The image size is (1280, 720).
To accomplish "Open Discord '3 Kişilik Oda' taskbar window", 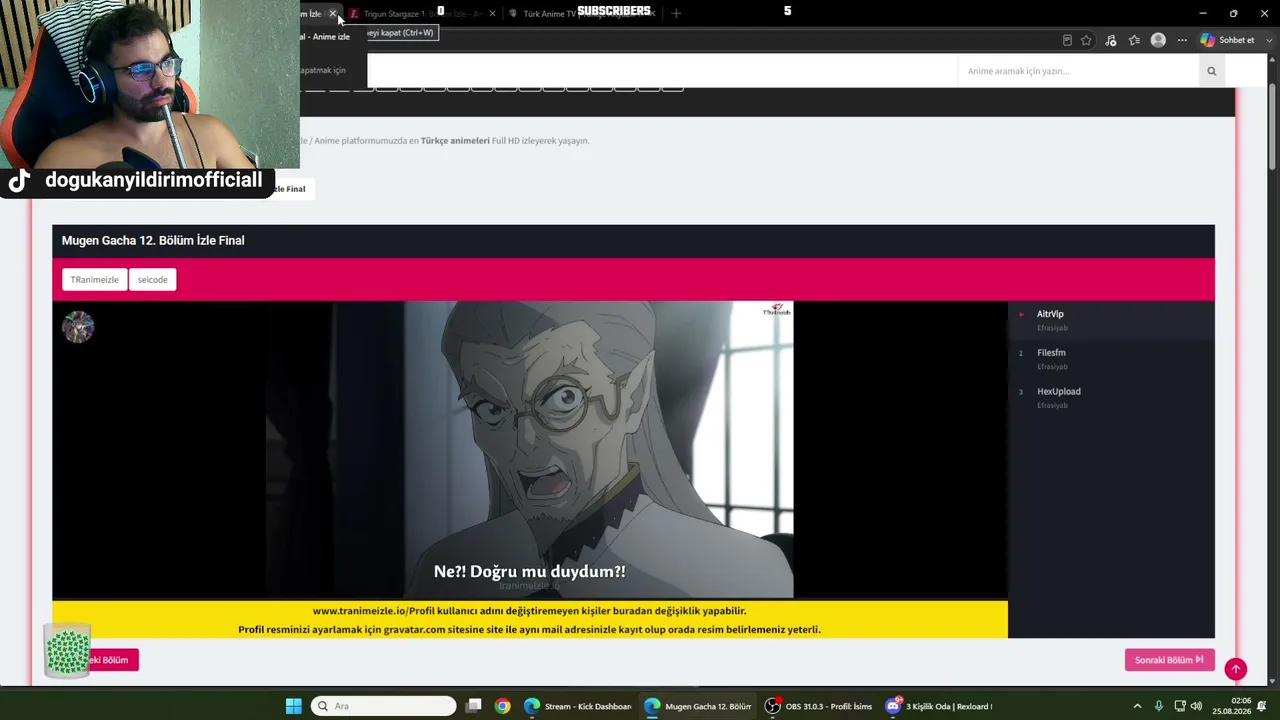I will (938, 706).
